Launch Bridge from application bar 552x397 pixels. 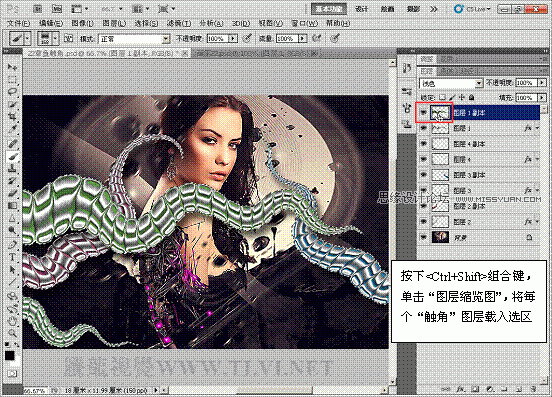[x=37, y=9]
